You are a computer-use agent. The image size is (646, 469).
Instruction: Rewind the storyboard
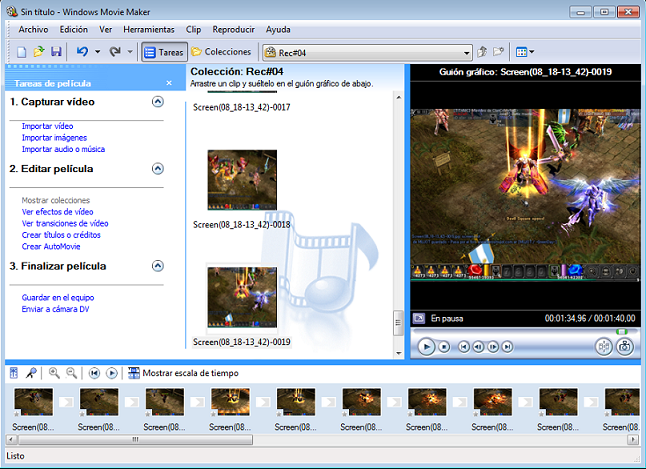(94, 373)
